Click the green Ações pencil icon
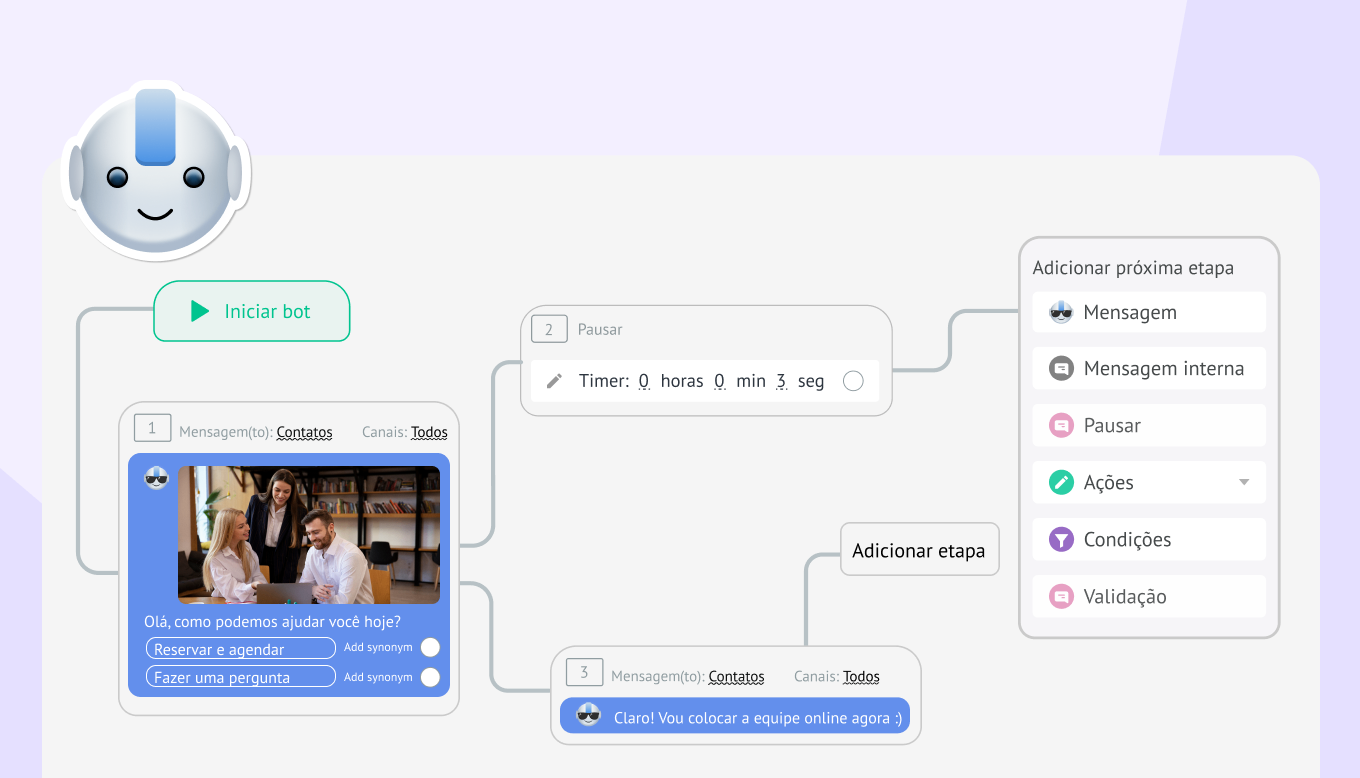The image size is (1360, 778). pos(1061,483)
